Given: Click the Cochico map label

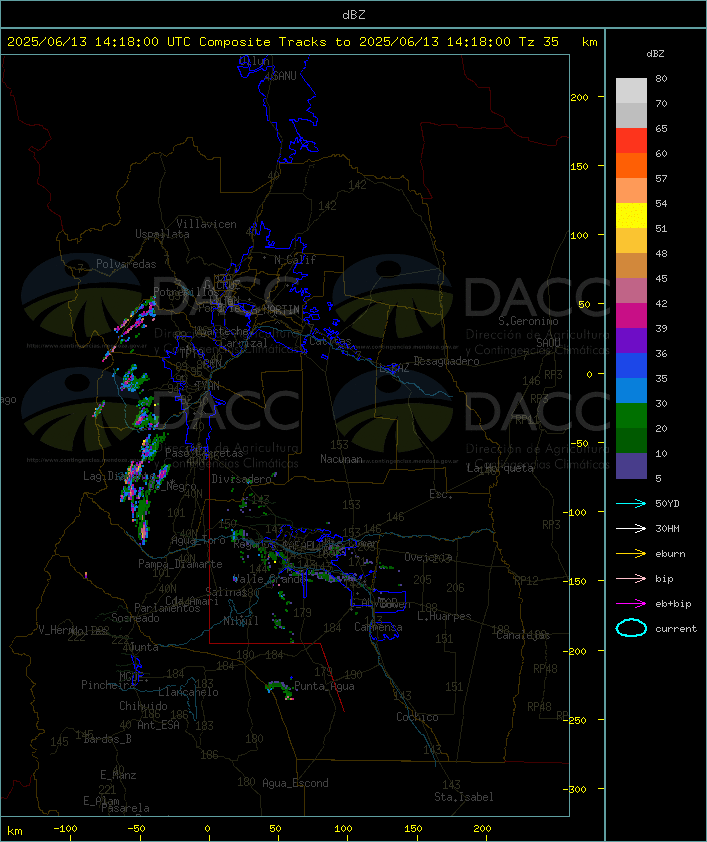Looking at the screenshot, I should [417, 717].
